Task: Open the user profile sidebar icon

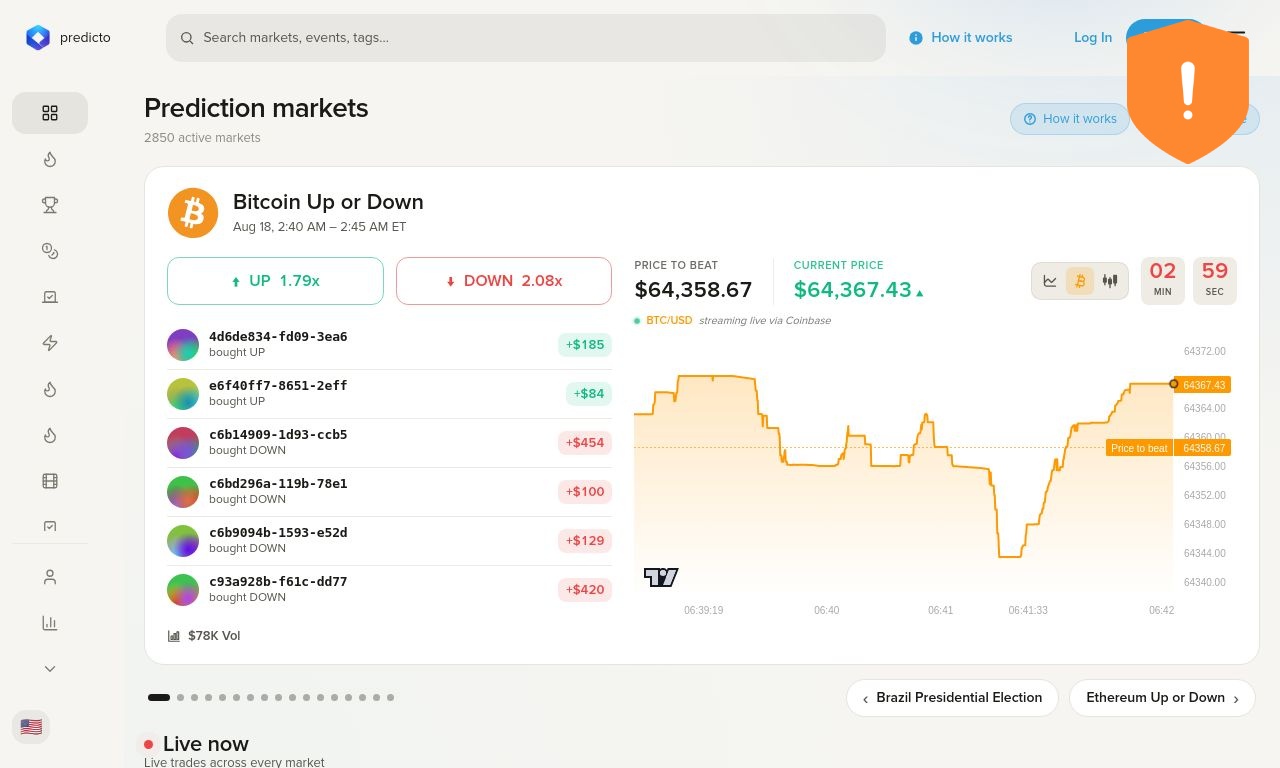Action: tap(50, 577)
